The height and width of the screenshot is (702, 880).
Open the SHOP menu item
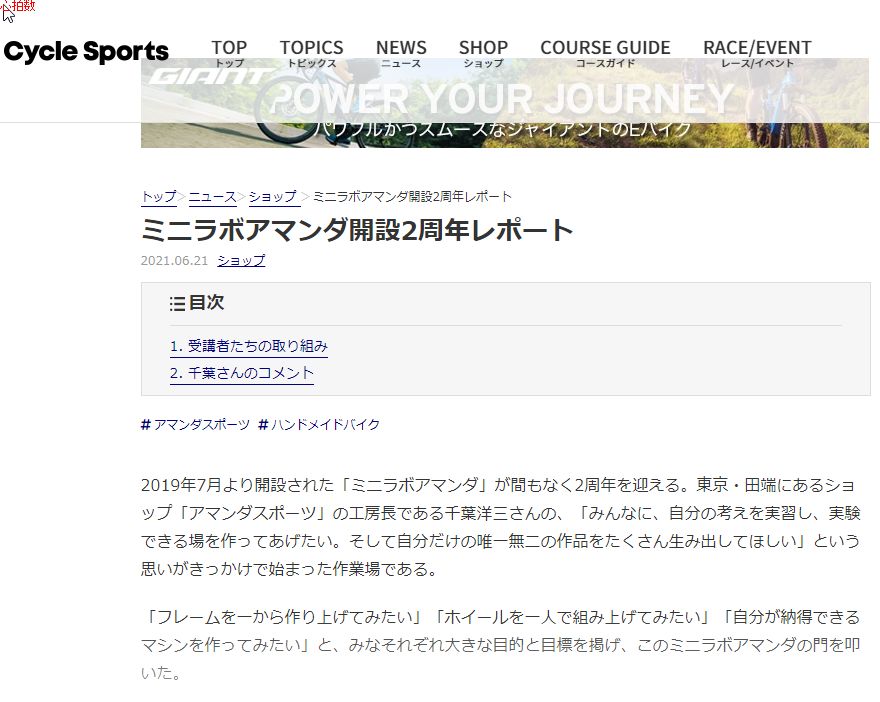pos(483,53)
